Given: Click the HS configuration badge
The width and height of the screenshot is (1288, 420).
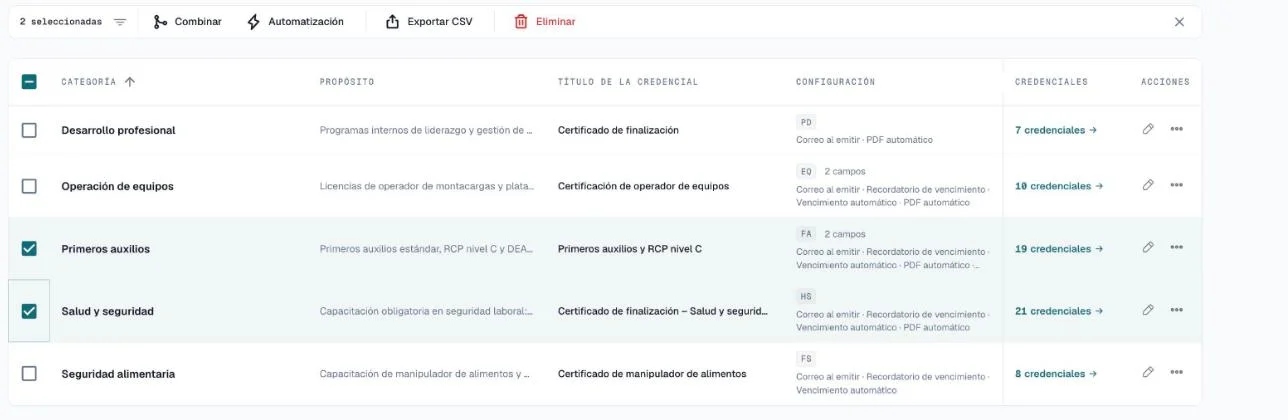Looking at the screenshot, I should [x=806, y=296].
